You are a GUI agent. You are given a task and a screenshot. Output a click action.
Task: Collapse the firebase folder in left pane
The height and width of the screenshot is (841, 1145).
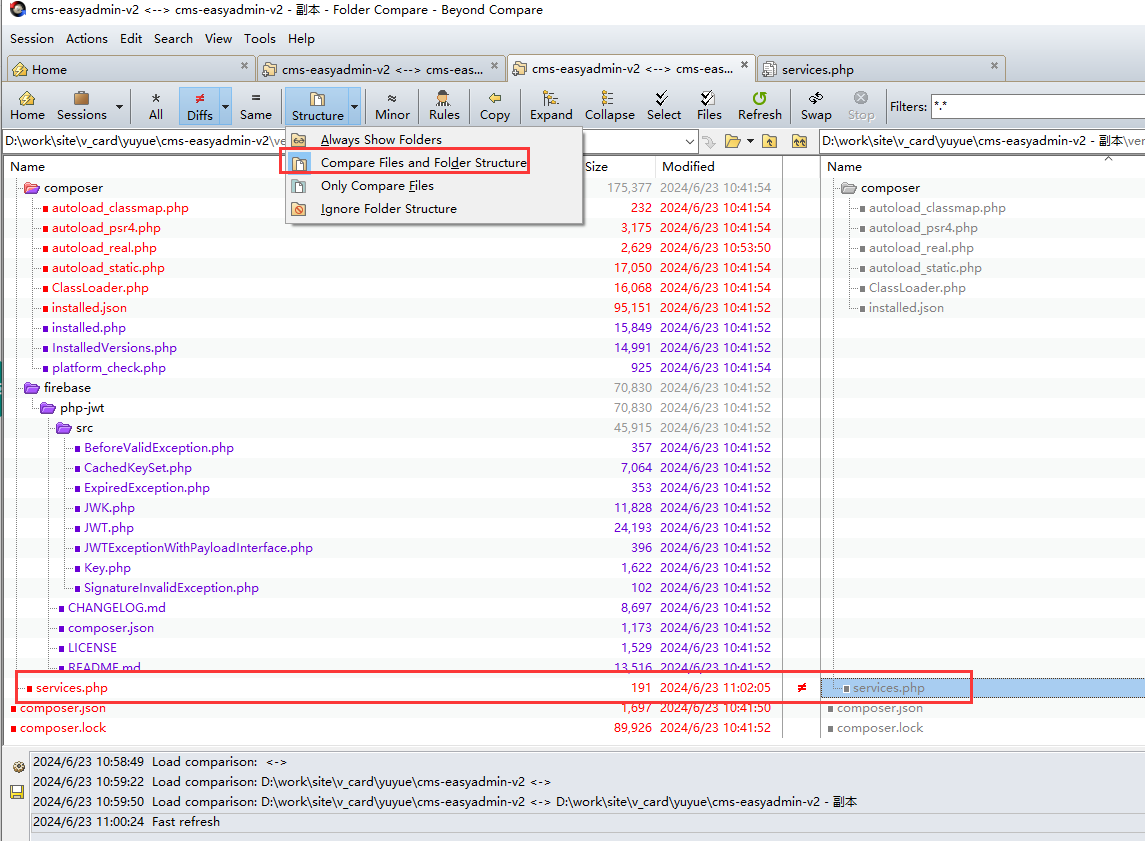pos(32,388)
